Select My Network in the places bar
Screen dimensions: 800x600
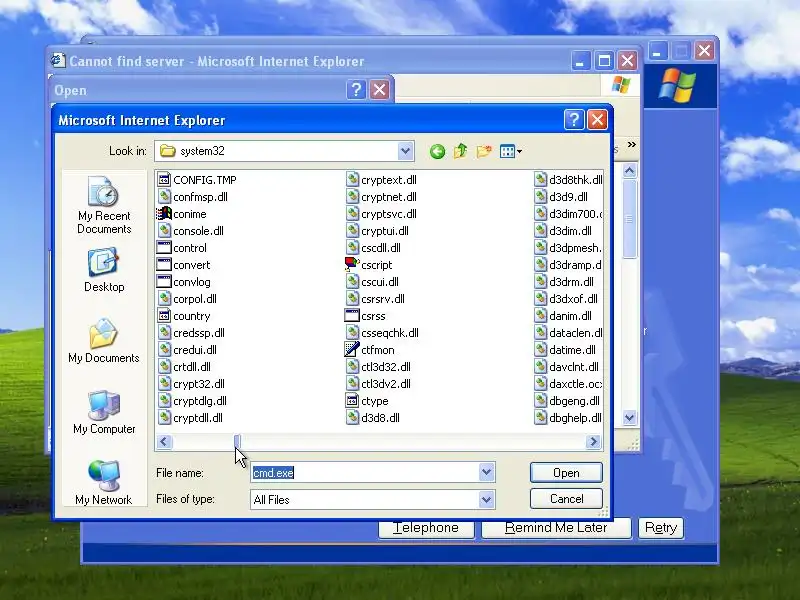[104, 483]
